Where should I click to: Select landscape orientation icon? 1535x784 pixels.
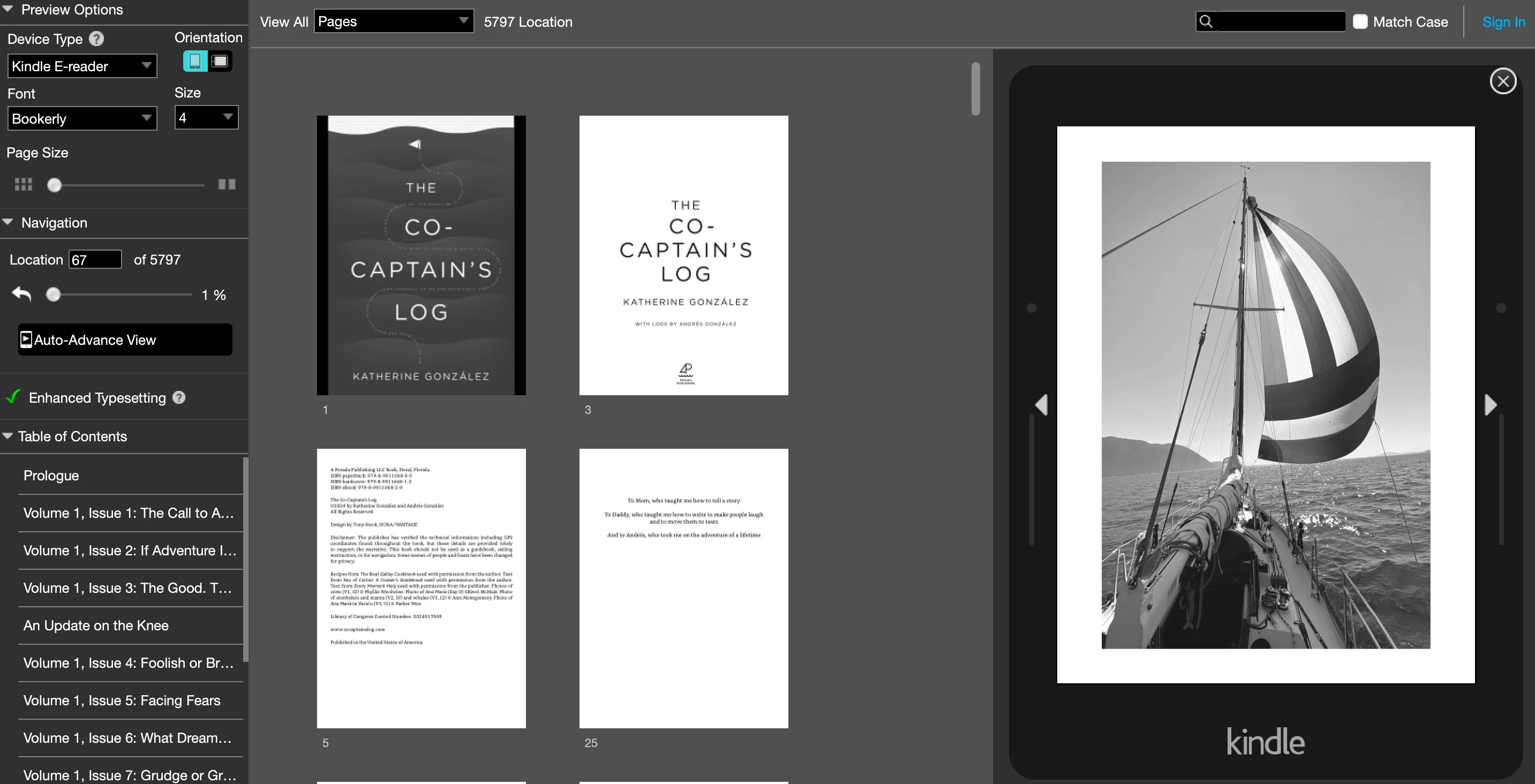click(x=219, y=62)
